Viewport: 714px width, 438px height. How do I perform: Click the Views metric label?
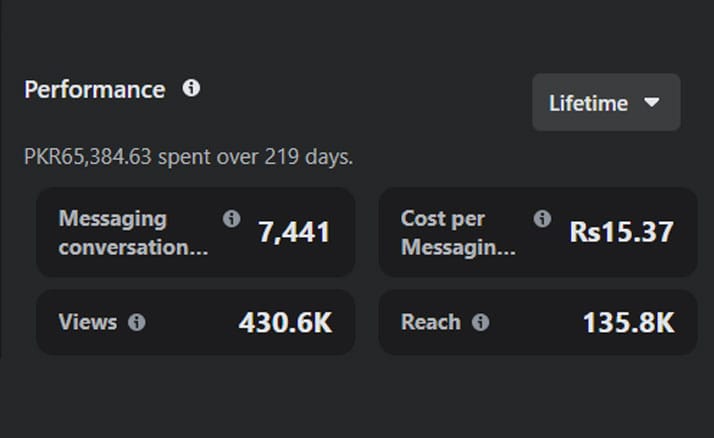[88, 322]
